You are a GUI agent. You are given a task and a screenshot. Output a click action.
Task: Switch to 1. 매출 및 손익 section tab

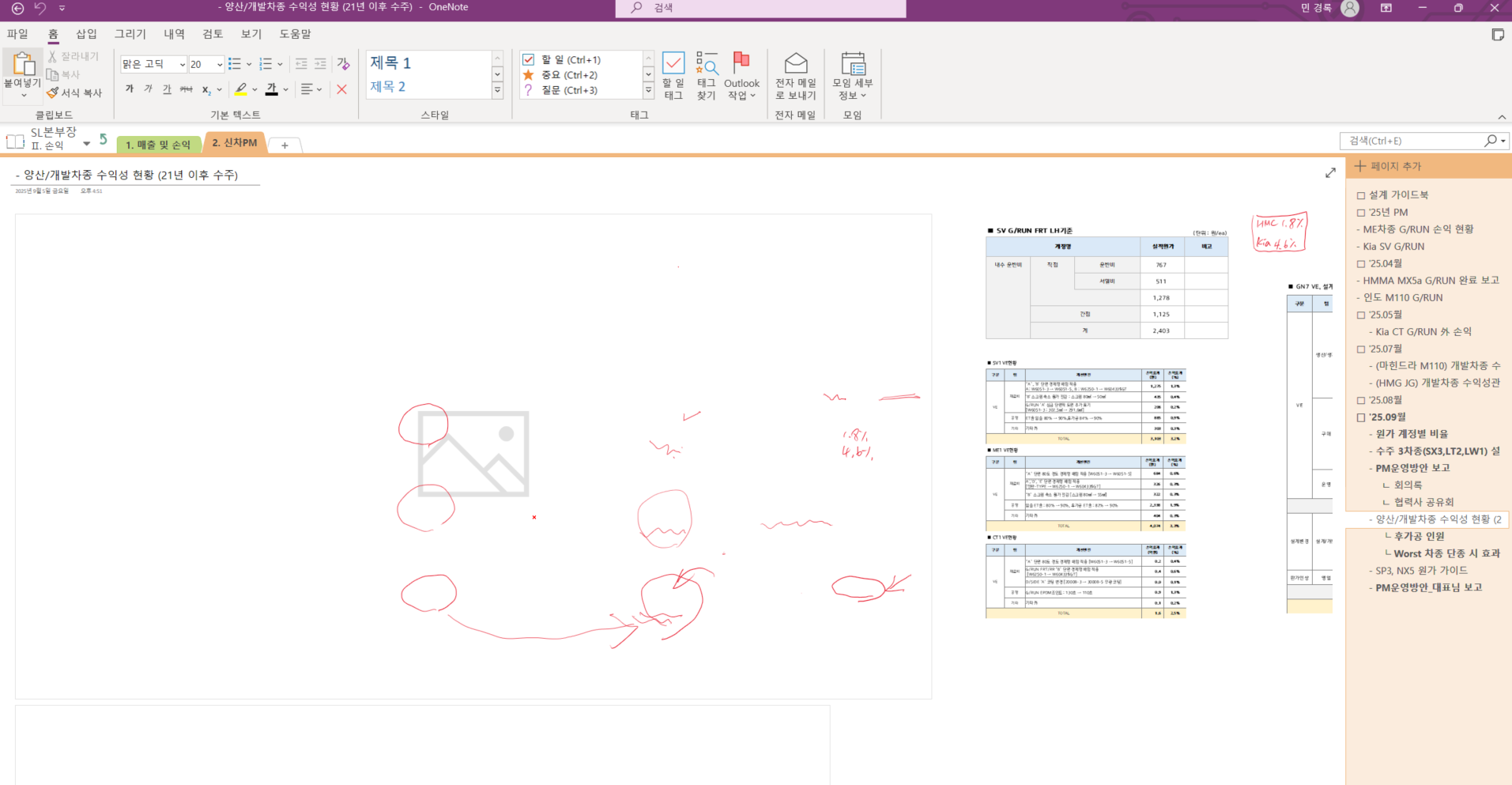(x=158, y=145)
